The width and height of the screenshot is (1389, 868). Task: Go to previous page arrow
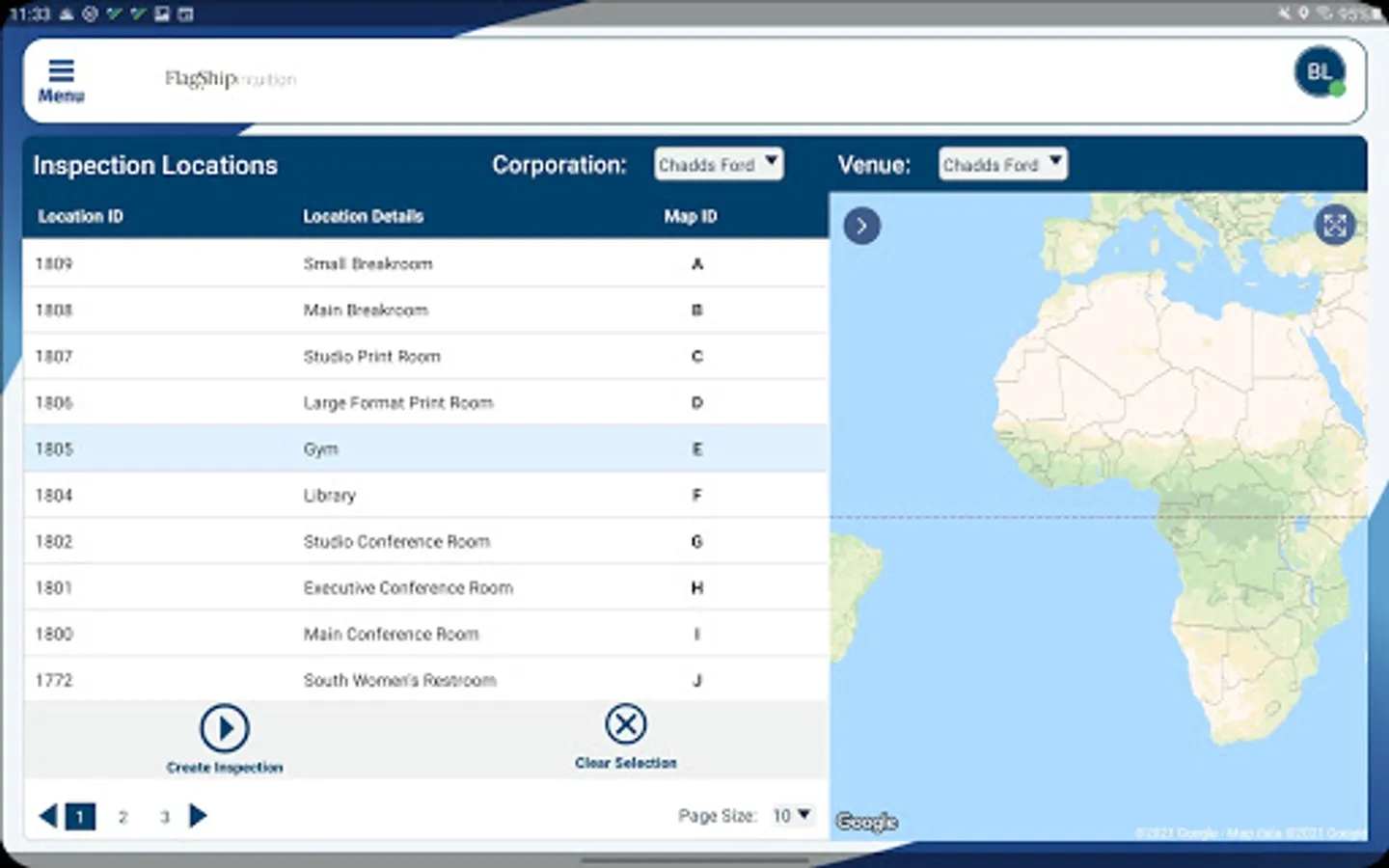[47, 816]
